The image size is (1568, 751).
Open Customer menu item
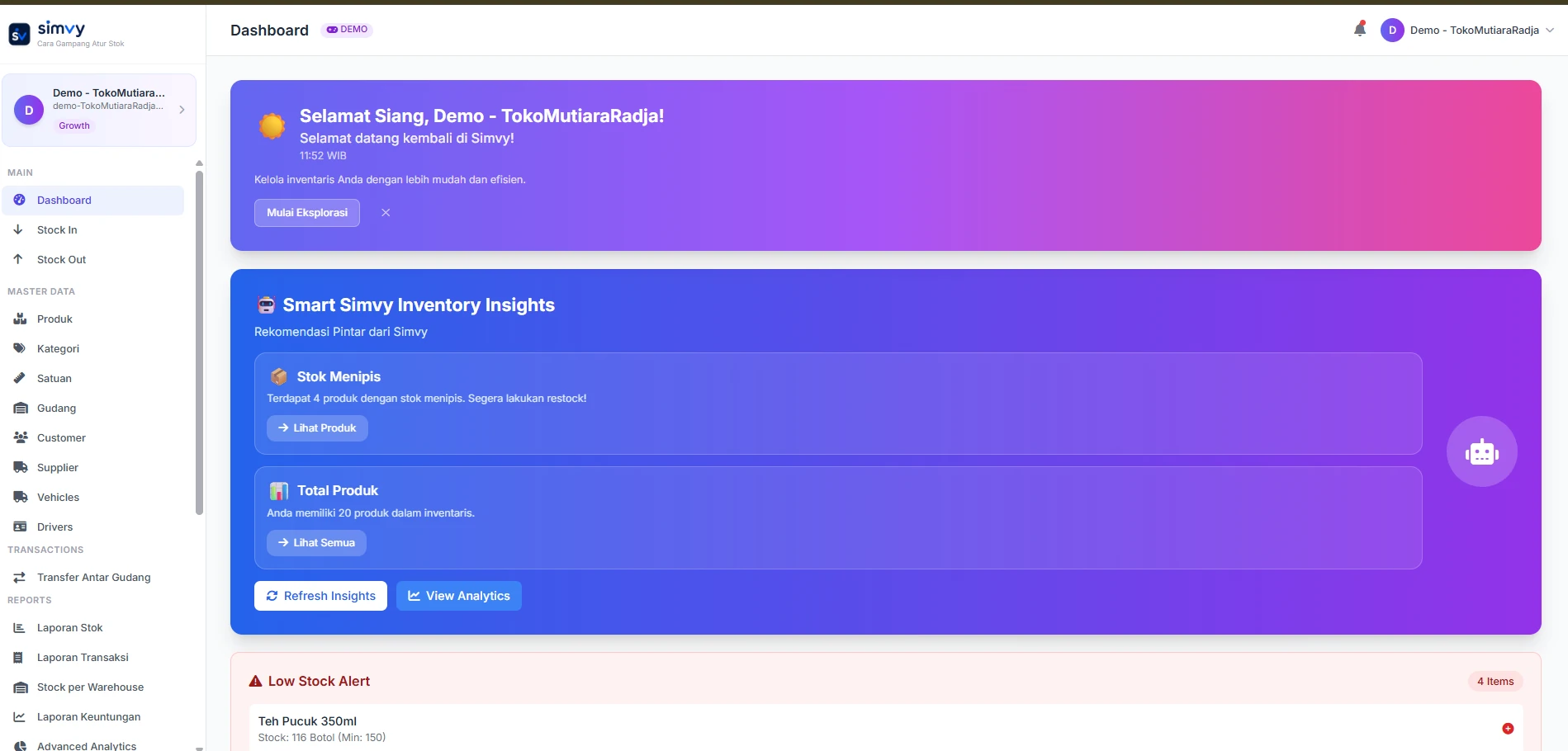(x=92, y=438)
